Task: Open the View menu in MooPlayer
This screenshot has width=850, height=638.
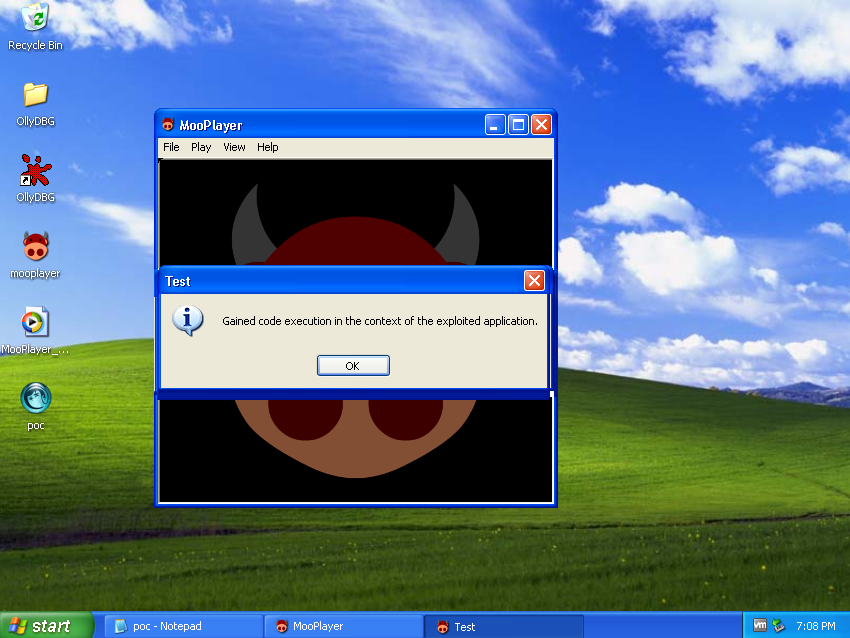Action: 234,147
